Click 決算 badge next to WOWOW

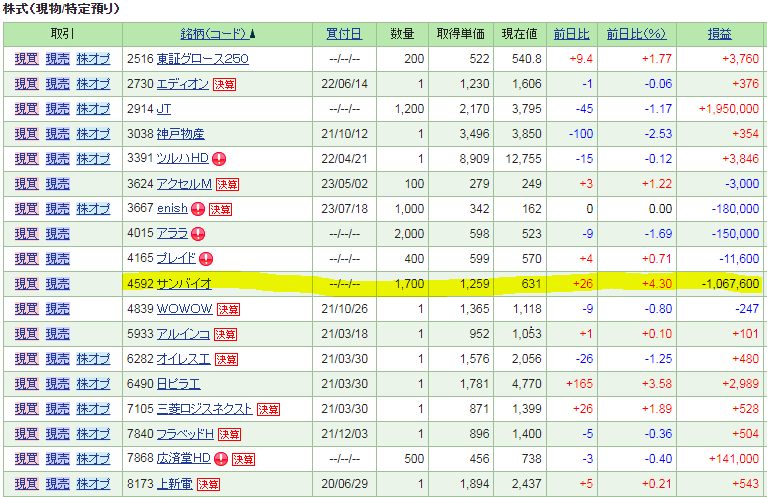pyautogui.click(x=228, y=310)
